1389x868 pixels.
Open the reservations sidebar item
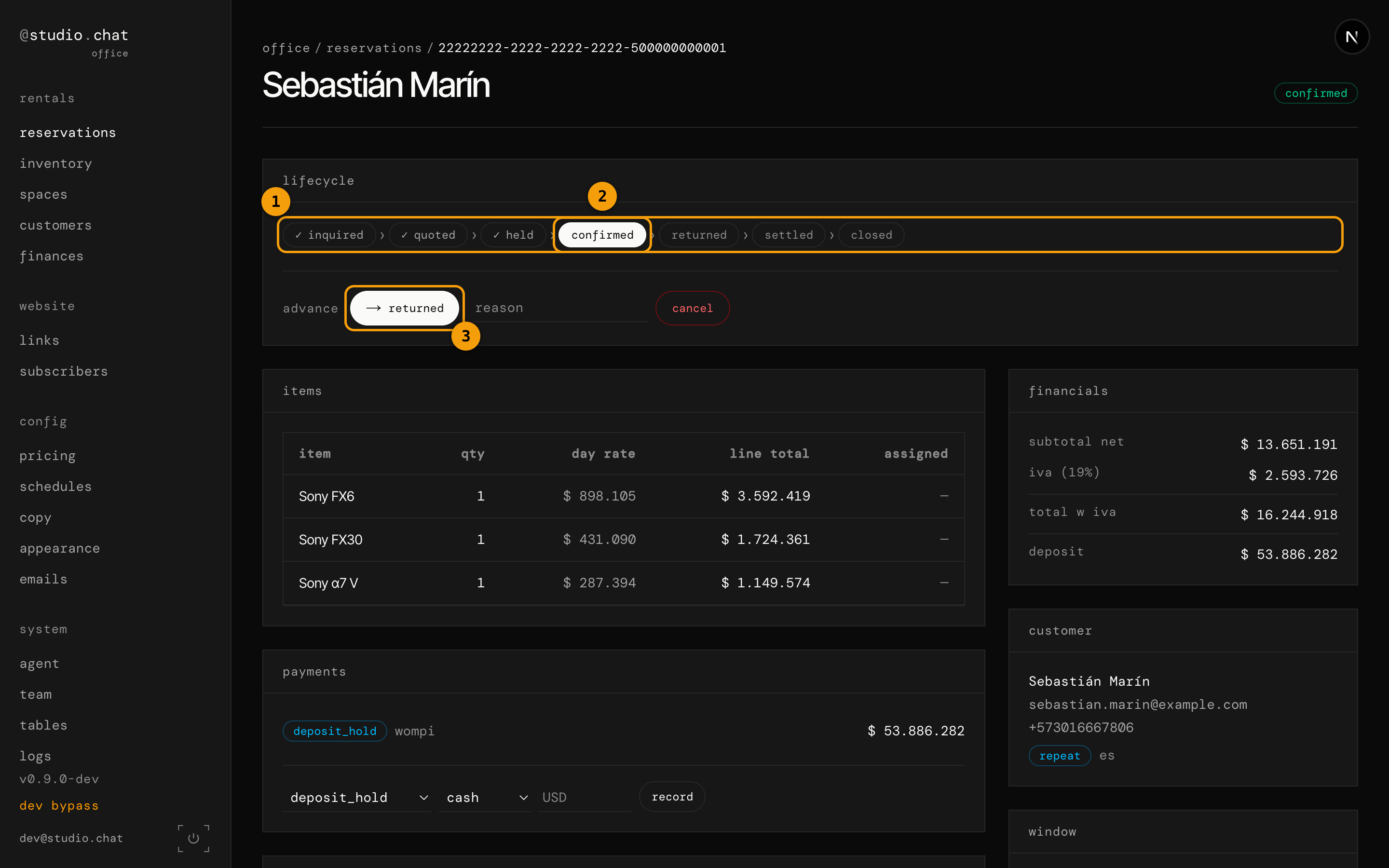68,133
